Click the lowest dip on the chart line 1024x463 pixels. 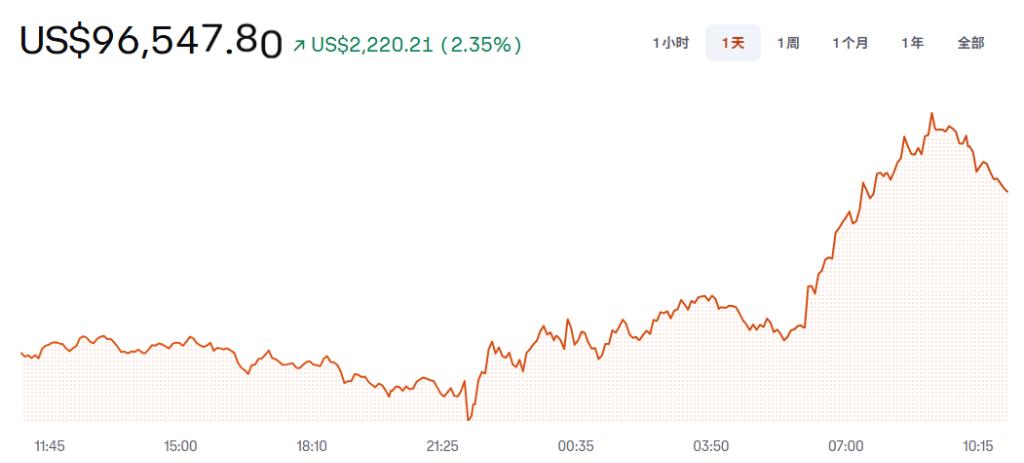[467, 418]
